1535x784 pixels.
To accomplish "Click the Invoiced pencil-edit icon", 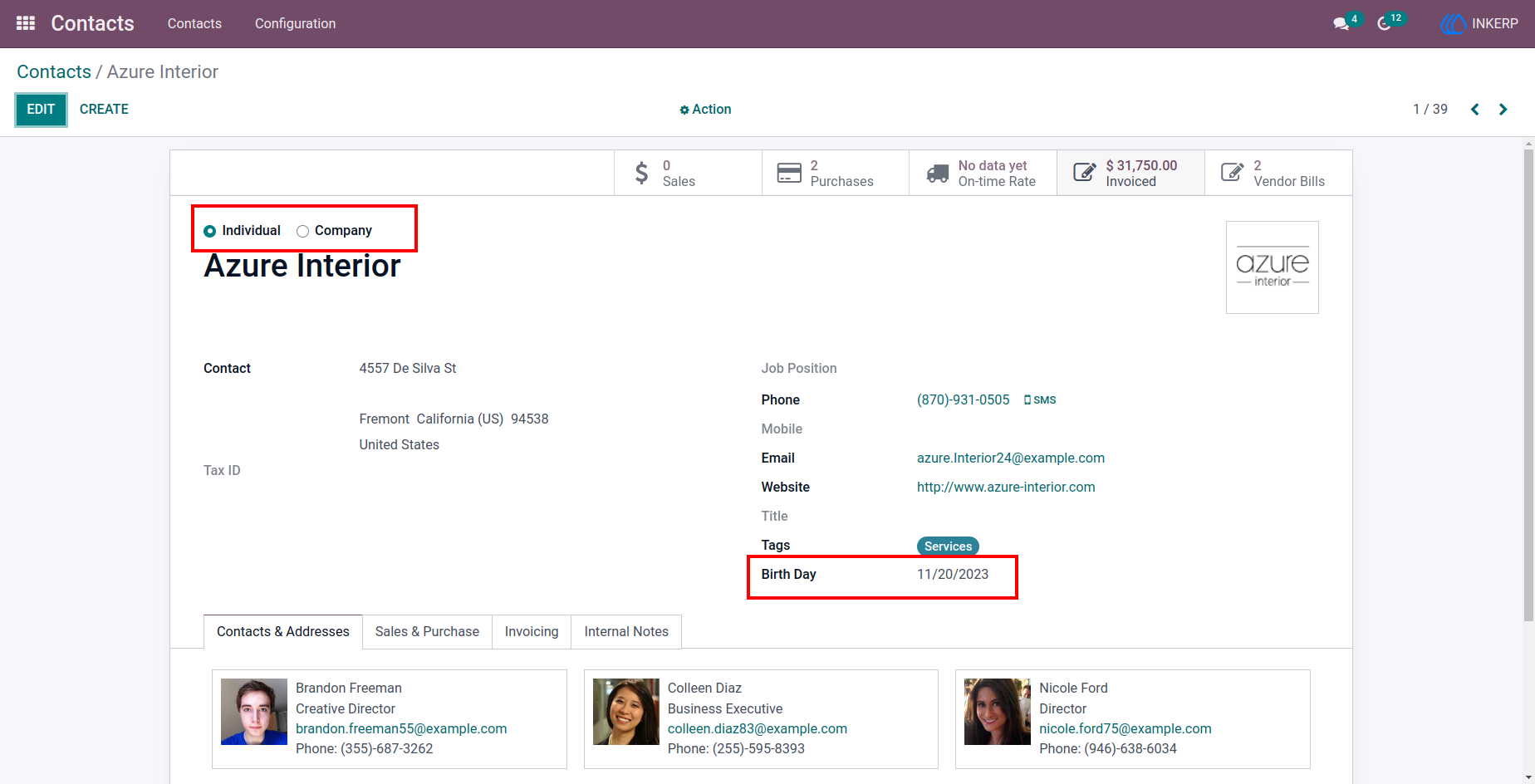I will coord(1085,172).
